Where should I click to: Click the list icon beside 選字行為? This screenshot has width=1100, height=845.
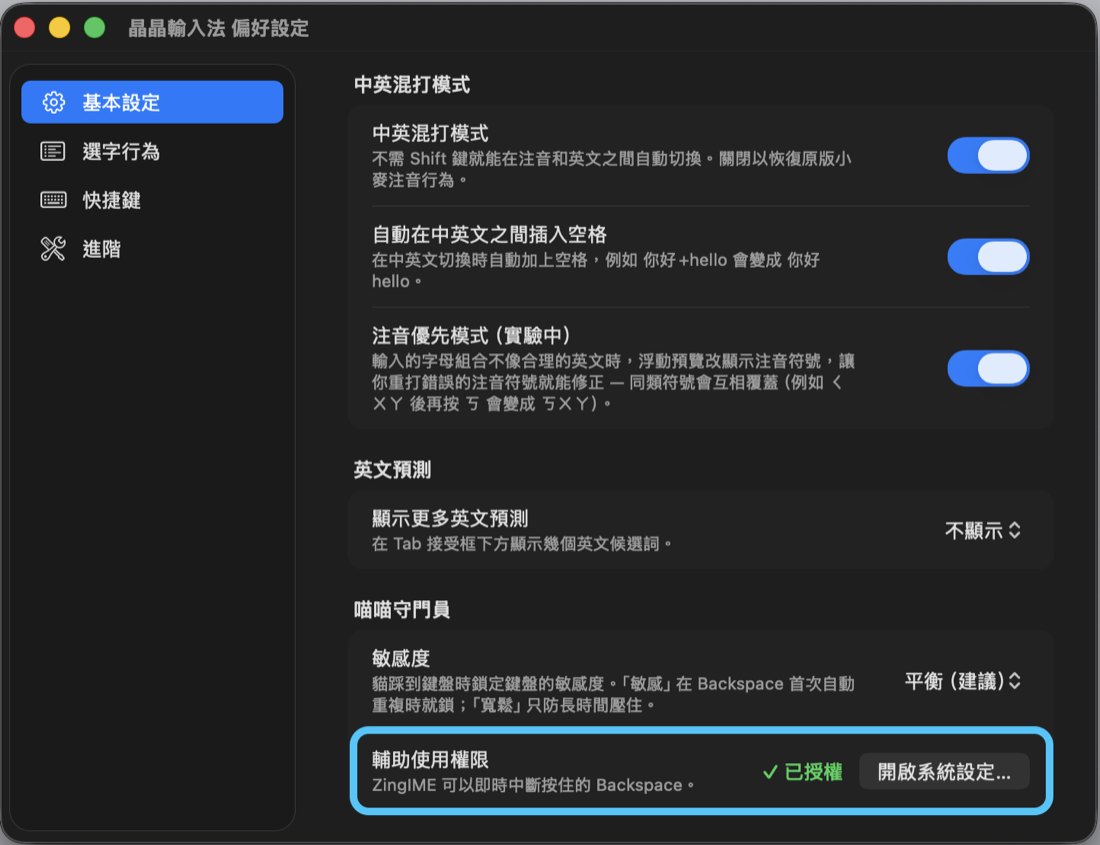point(53,151)
